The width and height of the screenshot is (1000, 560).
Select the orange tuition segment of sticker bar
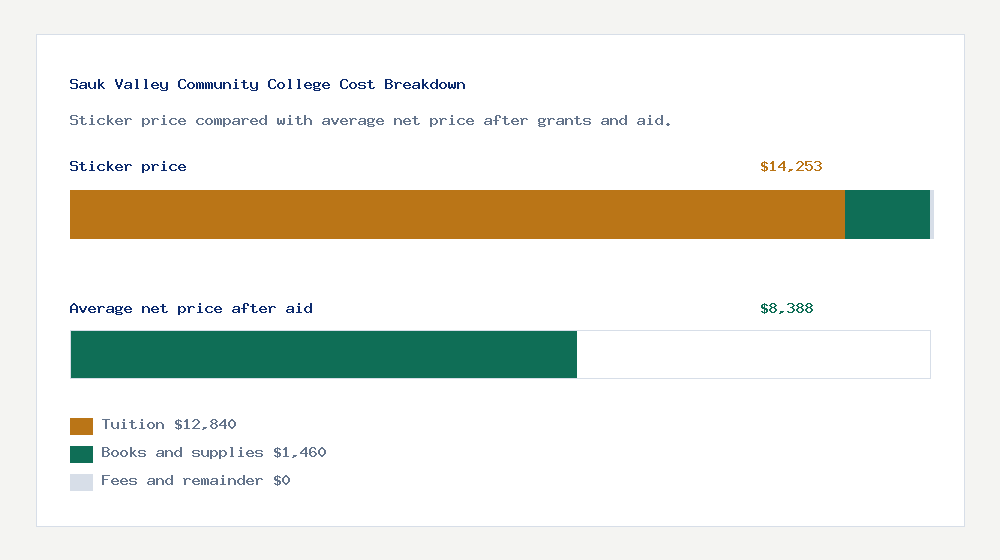coord(457,214)
